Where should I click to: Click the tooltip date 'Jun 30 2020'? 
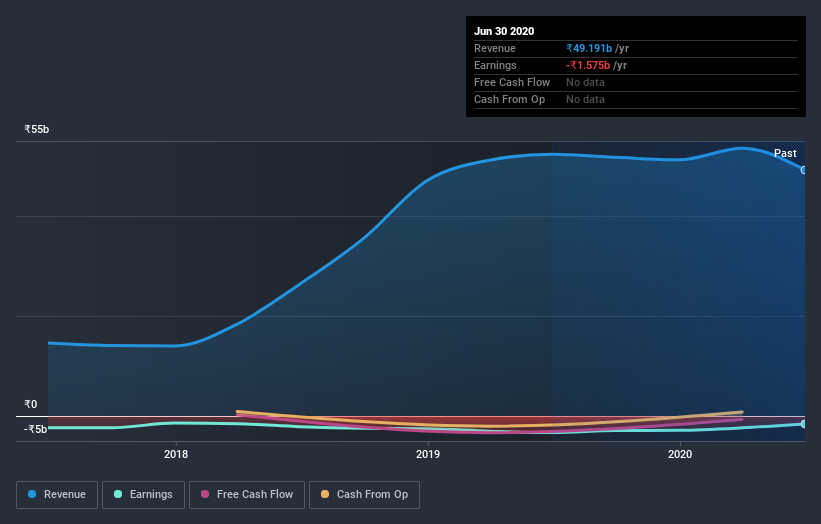504,31
